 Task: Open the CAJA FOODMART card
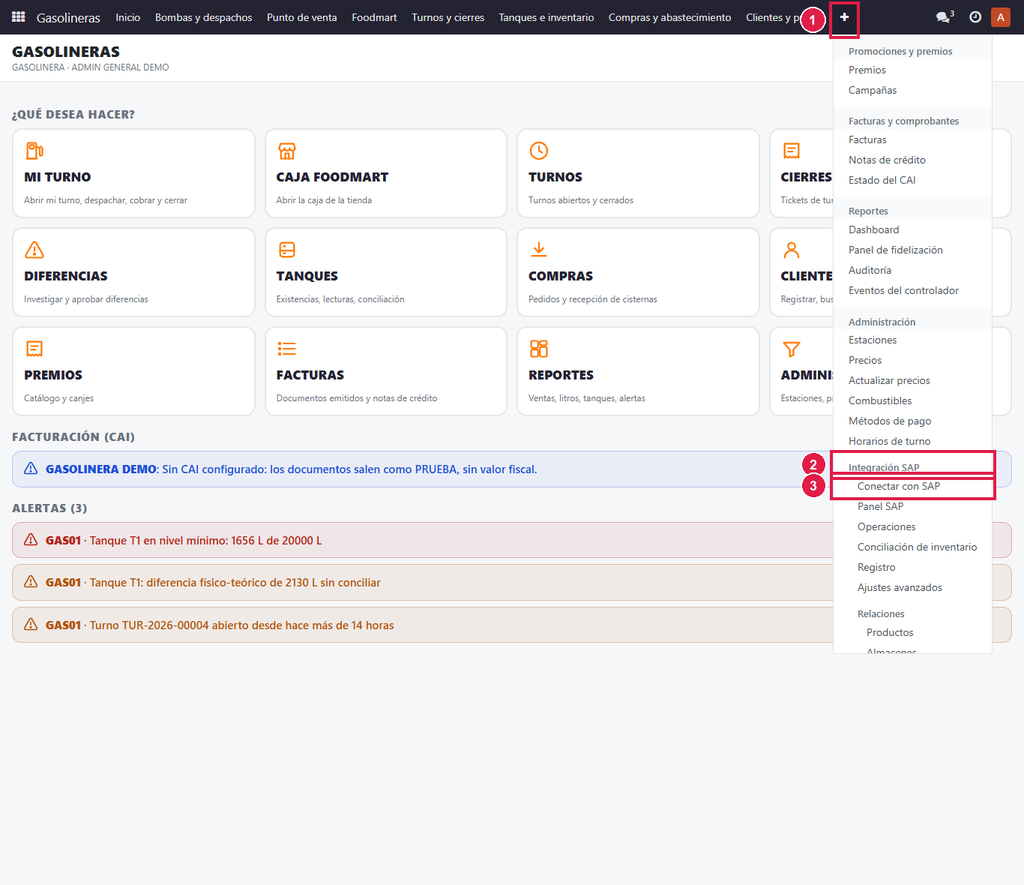click(x=386, y=173)
